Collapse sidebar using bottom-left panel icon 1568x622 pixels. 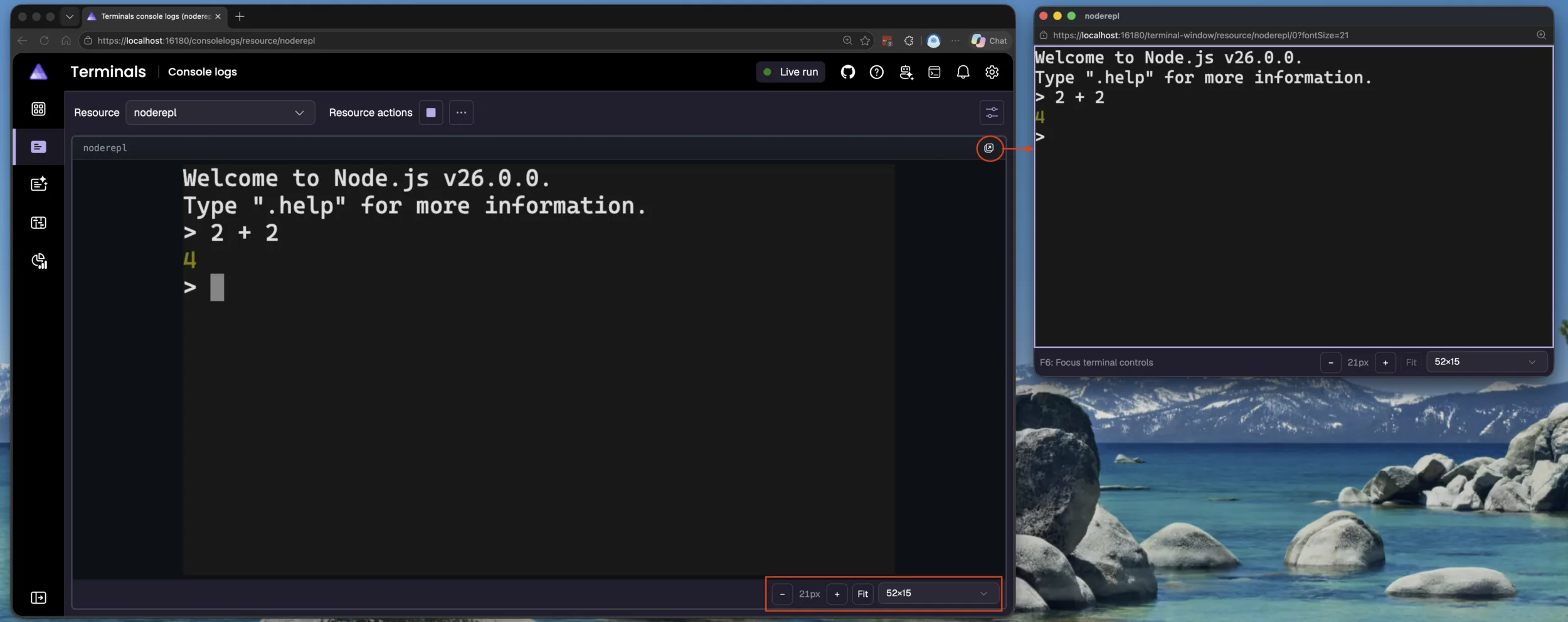pyautogui.click(x=38, y=598)
